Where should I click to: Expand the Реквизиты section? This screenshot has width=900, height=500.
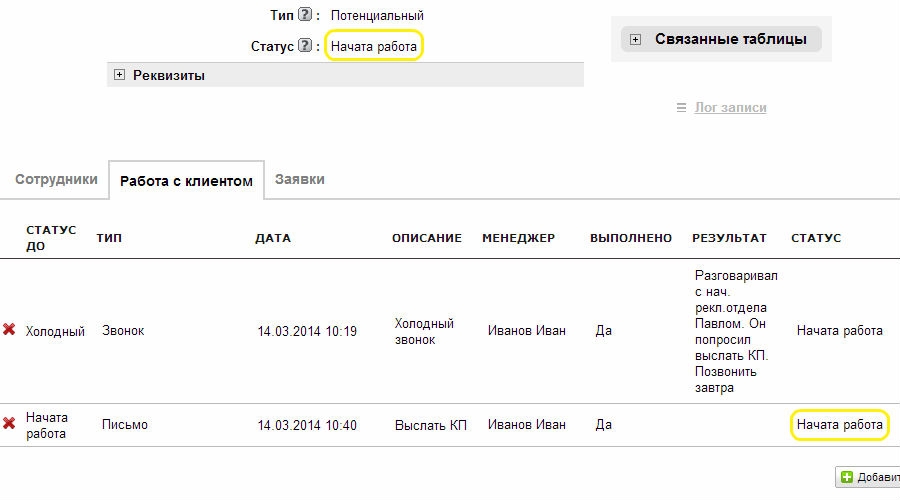(120, 75)
